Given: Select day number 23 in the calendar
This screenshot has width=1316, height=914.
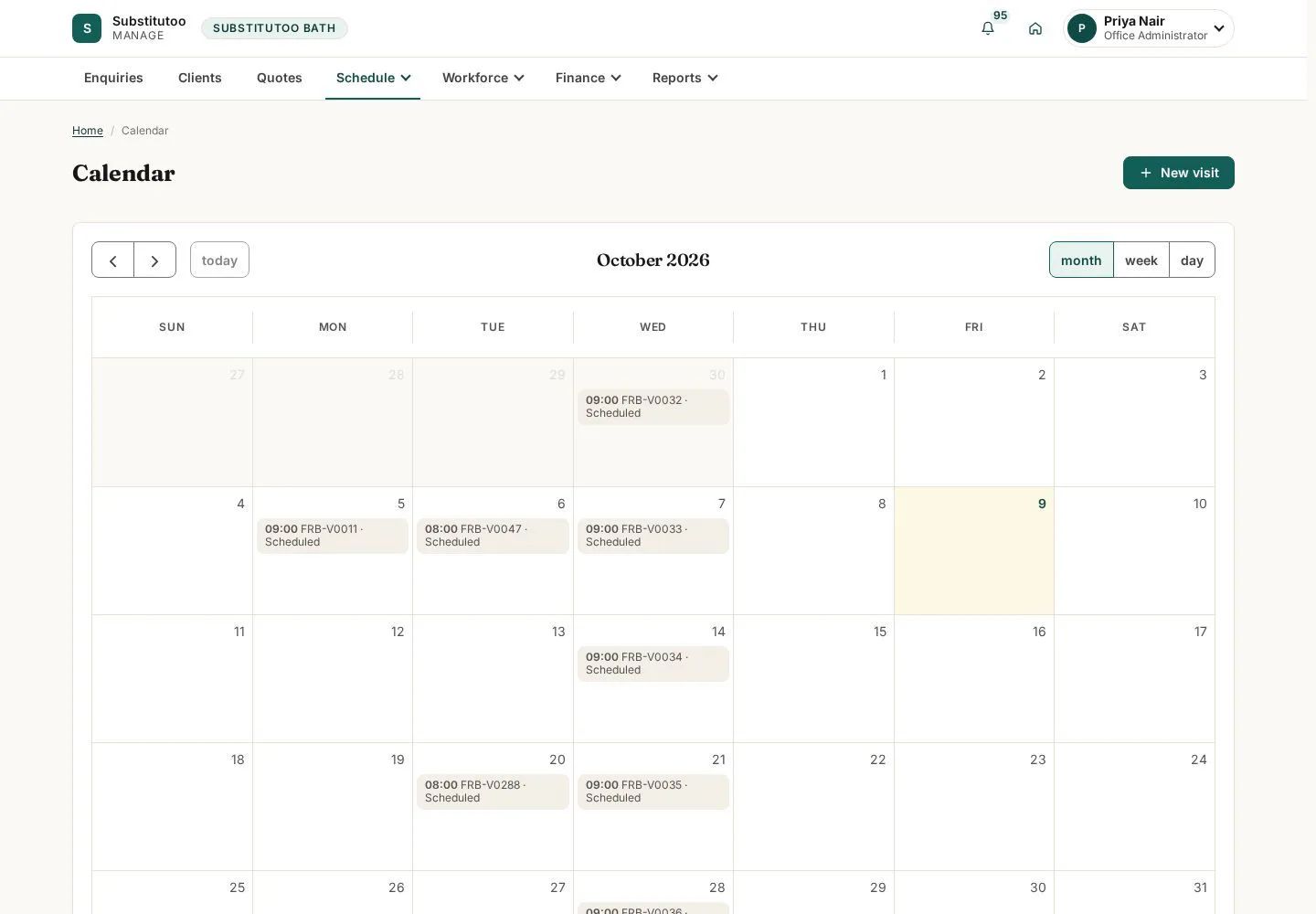Looking at the screenshot, I should coord(1038,760).
